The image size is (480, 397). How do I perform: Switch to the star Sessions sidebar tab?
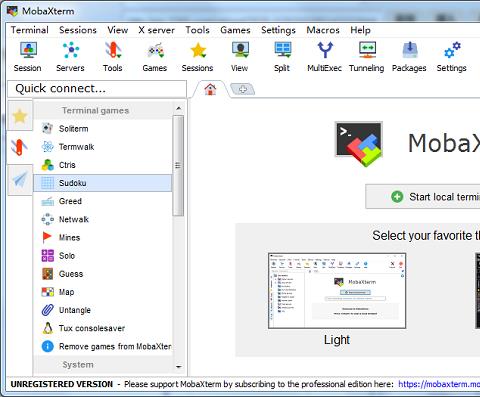[x=20, y=116]
